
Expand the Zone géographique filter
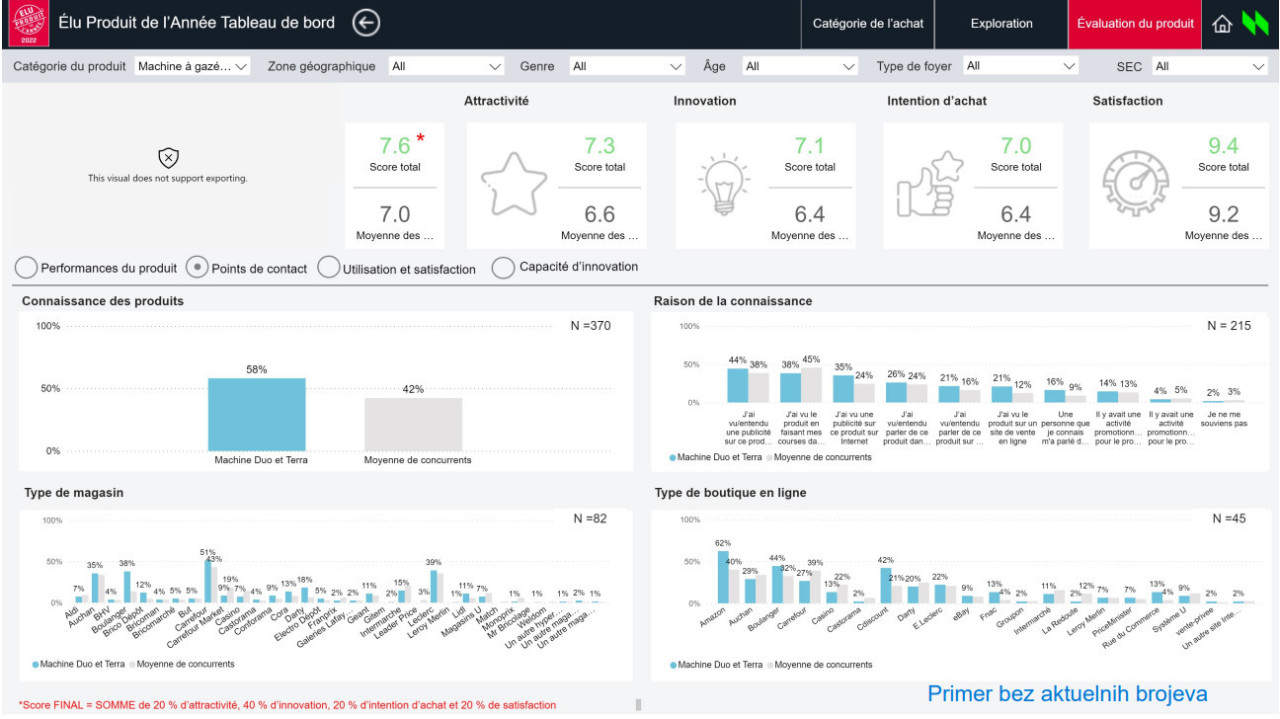446,67
